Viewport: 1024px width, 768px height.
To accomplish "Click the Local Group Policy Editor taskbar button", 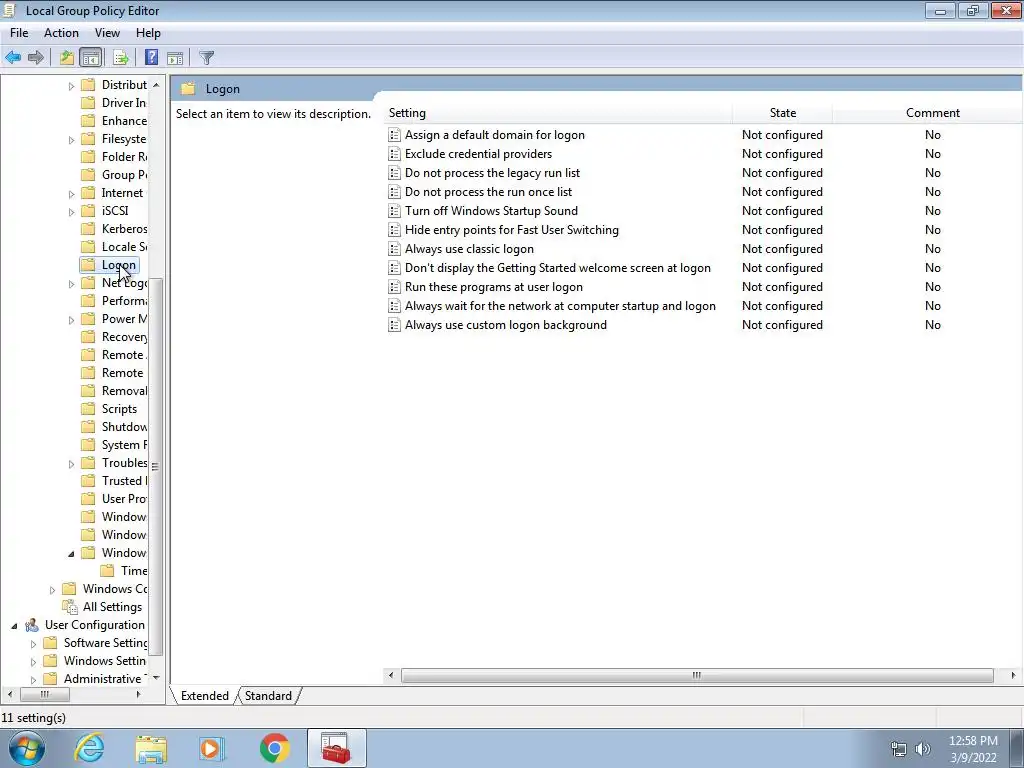I will coord(336,748).
